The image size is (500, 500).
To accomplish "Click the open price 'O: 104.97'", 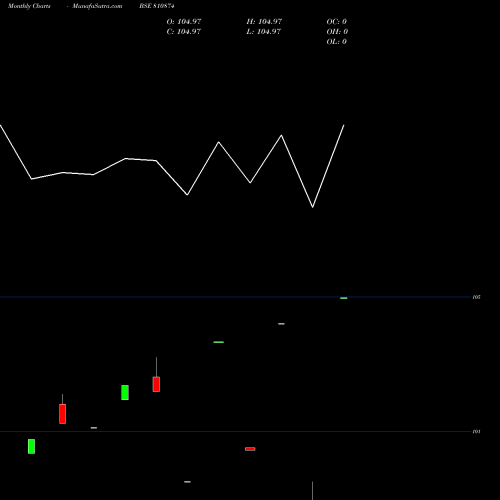I will coord(184,22).
